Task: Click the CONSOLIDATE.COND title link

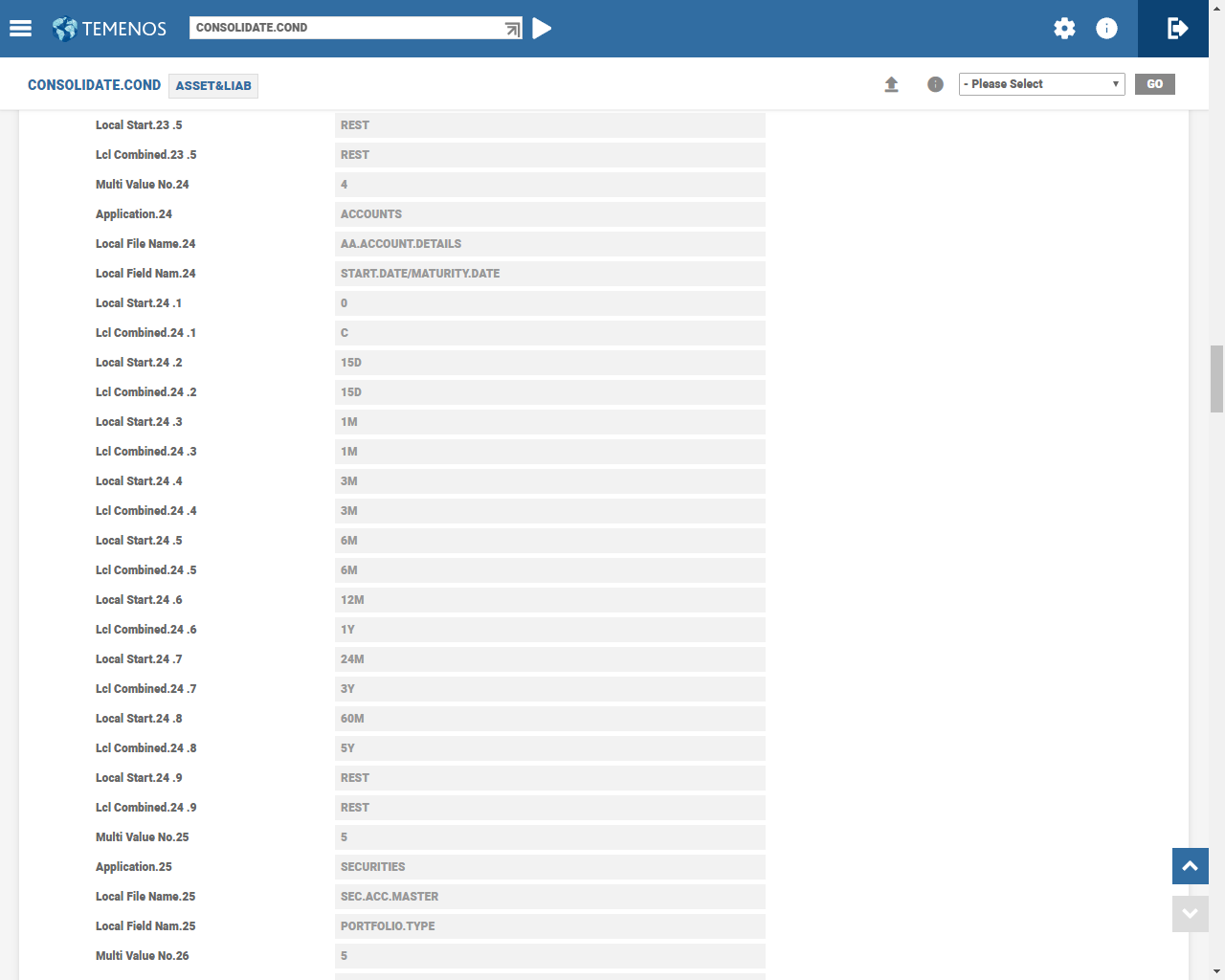Action: click(x=94, y=85)
